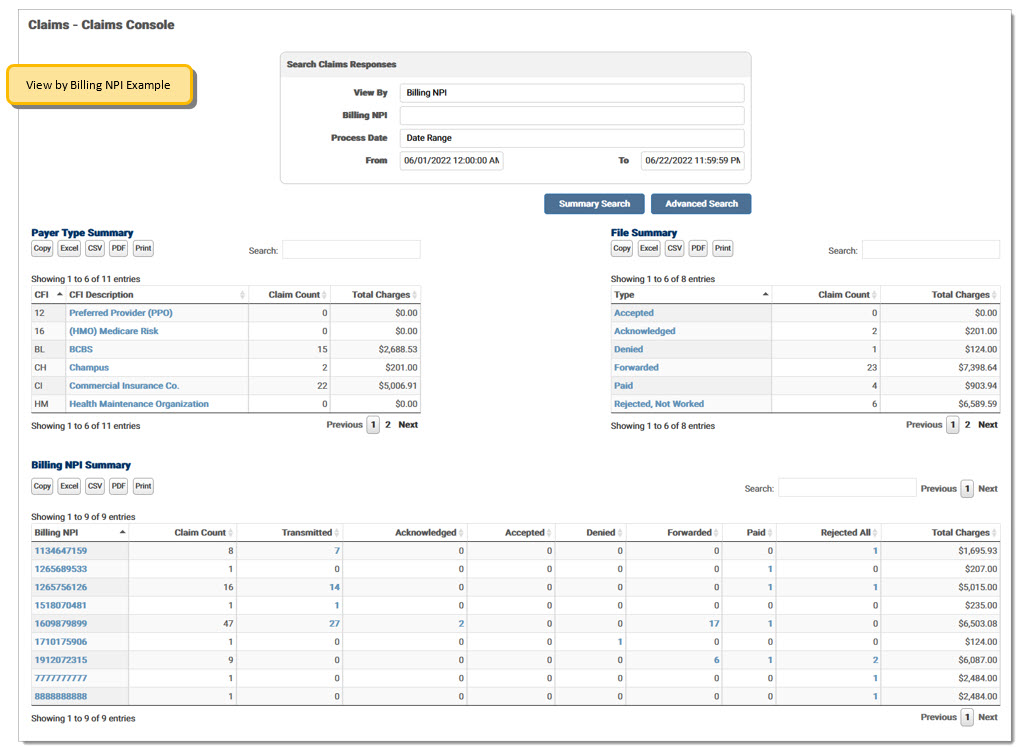Open Billing NPI 1518070481
Screen dimensions: 1019x747
[x=60, y=605]
